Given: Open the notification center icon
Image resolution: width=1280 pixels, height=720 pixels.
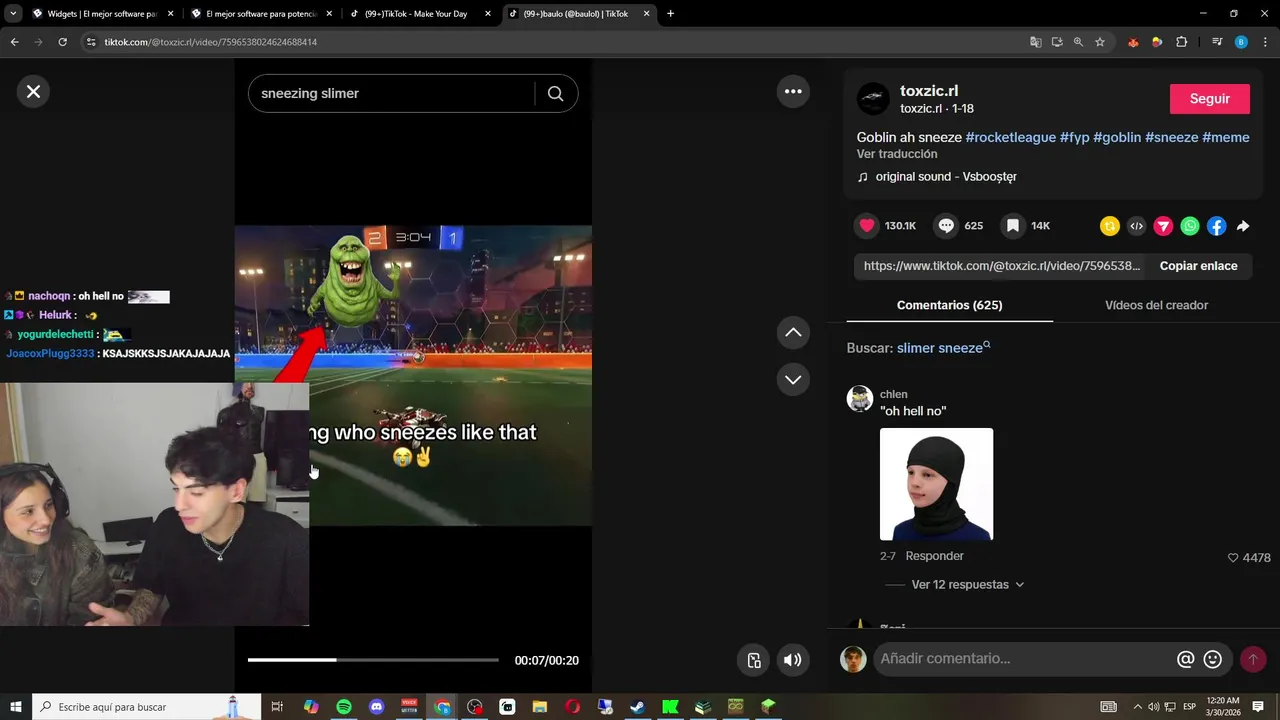Looking at the screenshot, I should coord(1258,707).
